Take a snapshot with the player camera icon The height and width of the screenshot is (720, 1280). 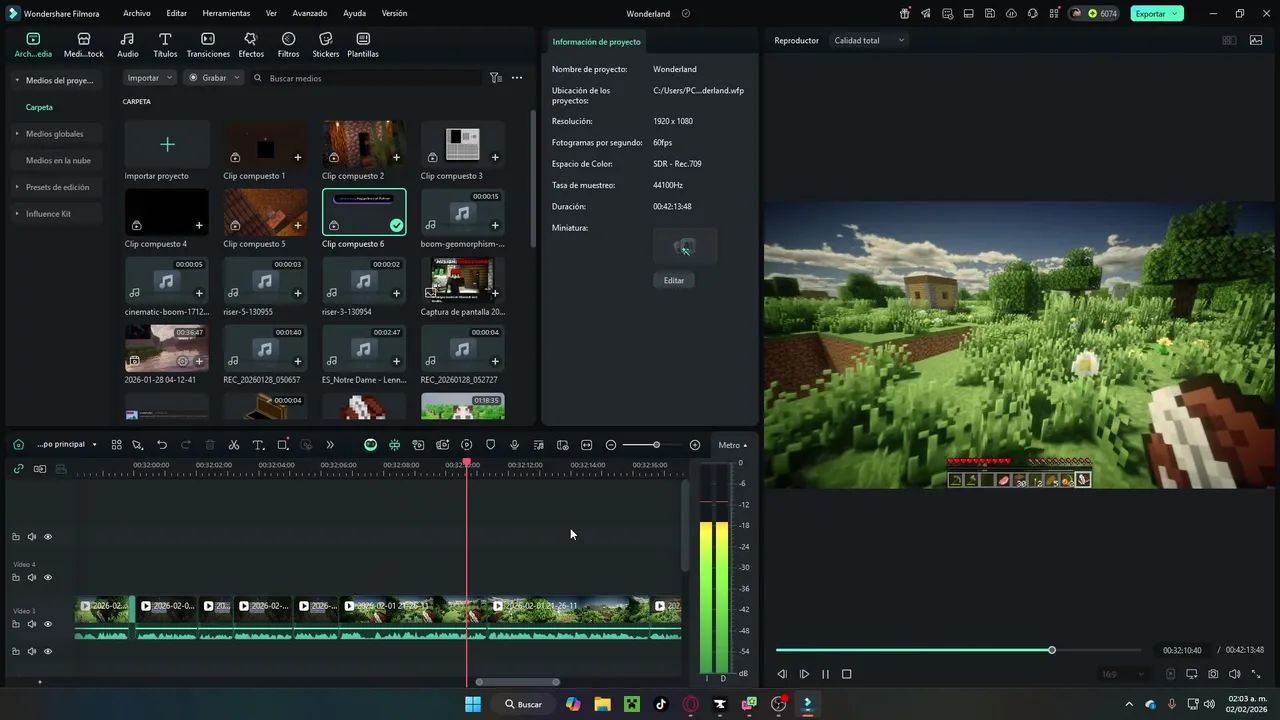(1213, 674)
